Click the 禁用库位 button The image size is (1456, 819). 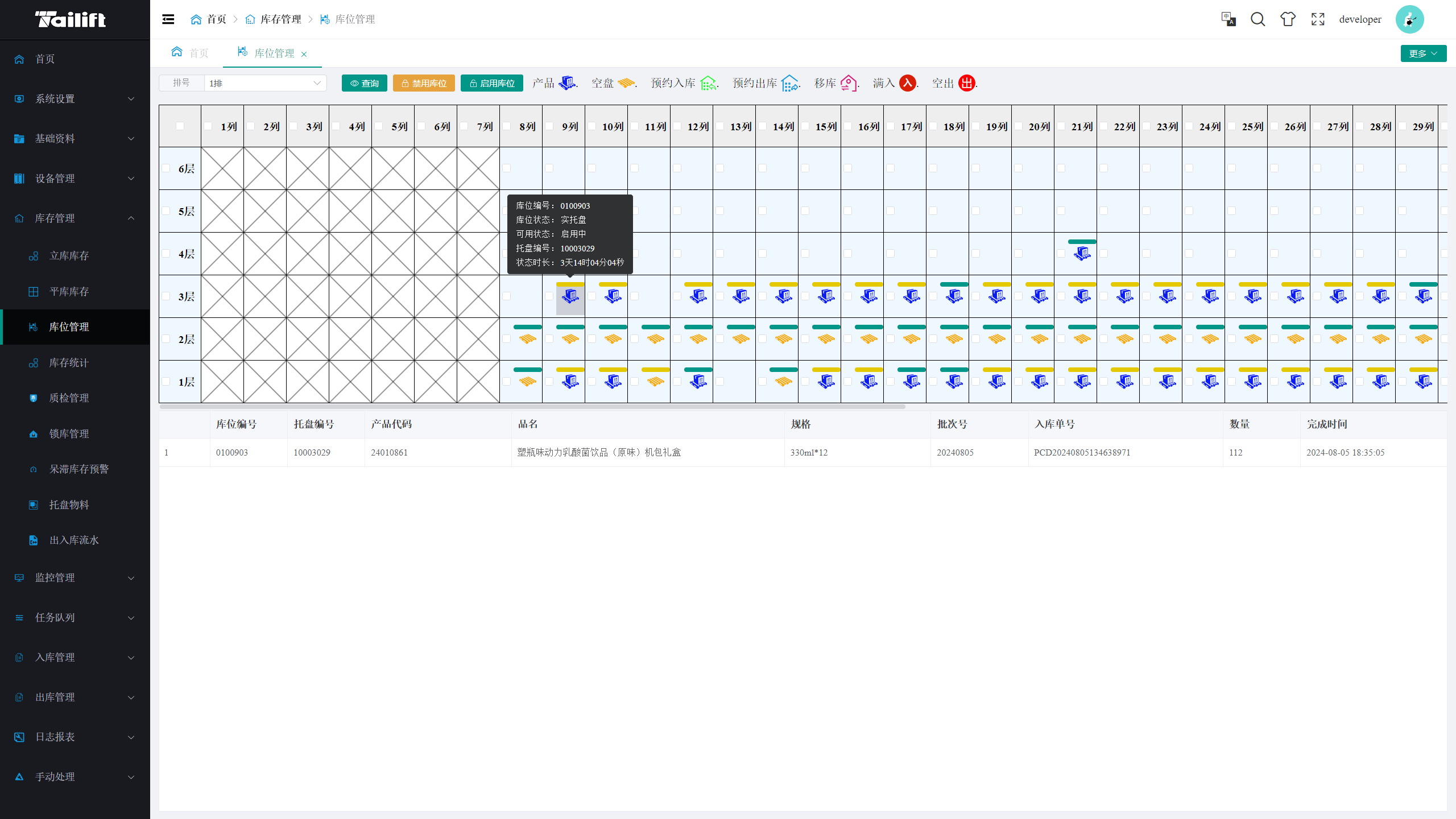coord(424,83)
